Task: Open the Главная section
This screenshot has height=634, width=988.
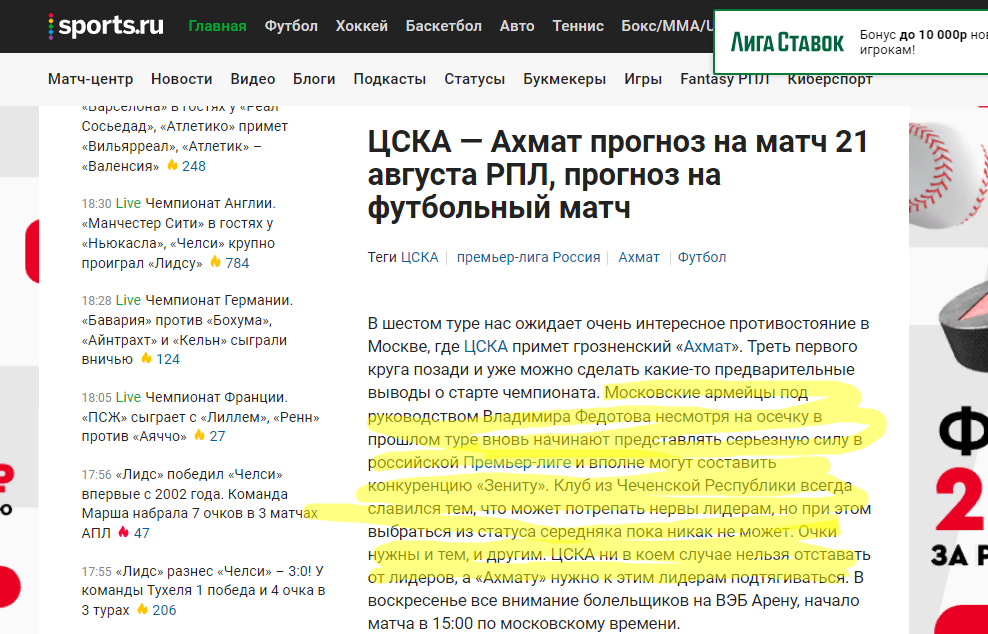Action: [217, 26]
